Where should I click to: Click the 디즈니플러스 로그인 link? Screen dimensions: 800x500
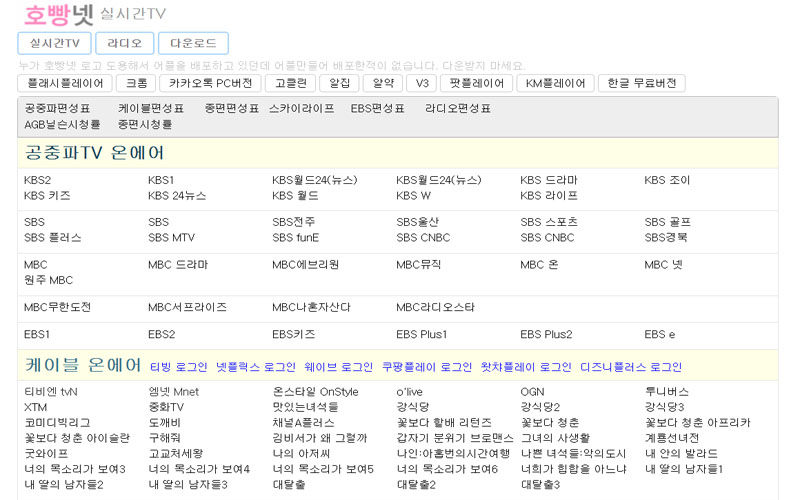tap(630, 367)
